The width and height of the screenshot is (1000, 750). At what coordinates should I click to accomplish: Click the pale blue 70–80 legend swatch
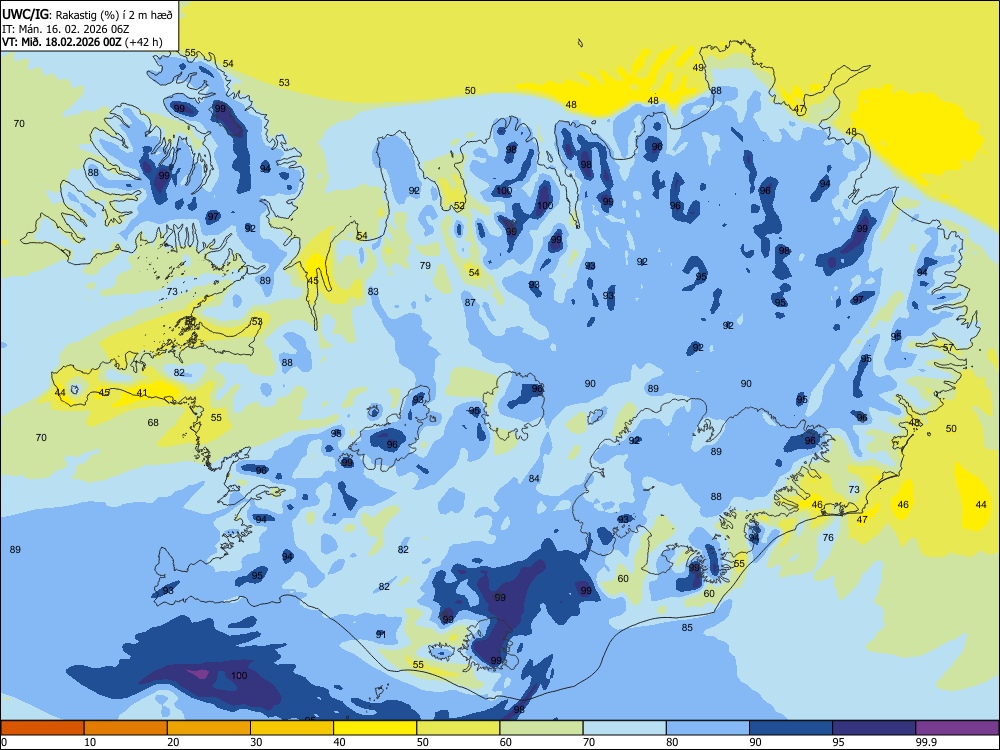point(625,728)
